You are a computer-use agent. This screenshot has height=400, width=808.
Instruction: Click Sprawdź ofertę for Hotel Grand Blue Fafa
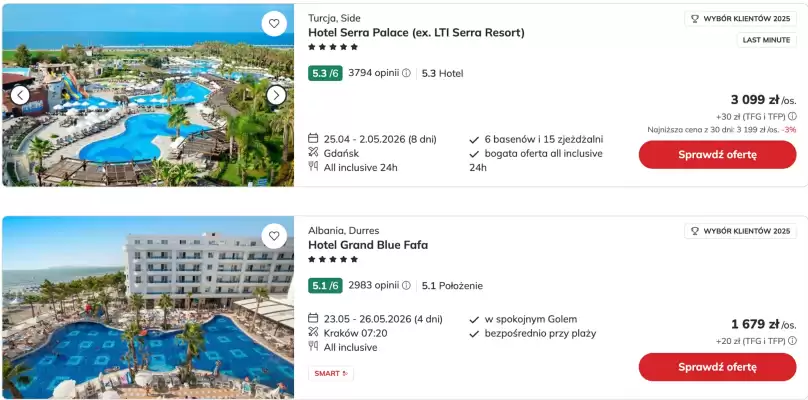(717, 367)
